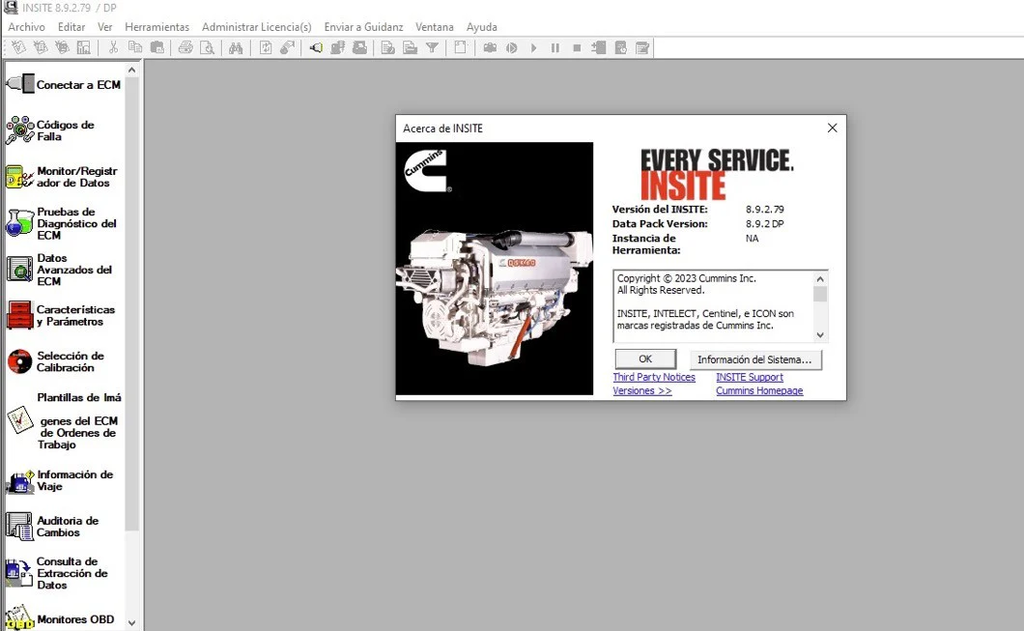This screenshot has height=631, width=1024.
Task: Click the Paste clipboard toolbar icon
Action: coord(157,48)
